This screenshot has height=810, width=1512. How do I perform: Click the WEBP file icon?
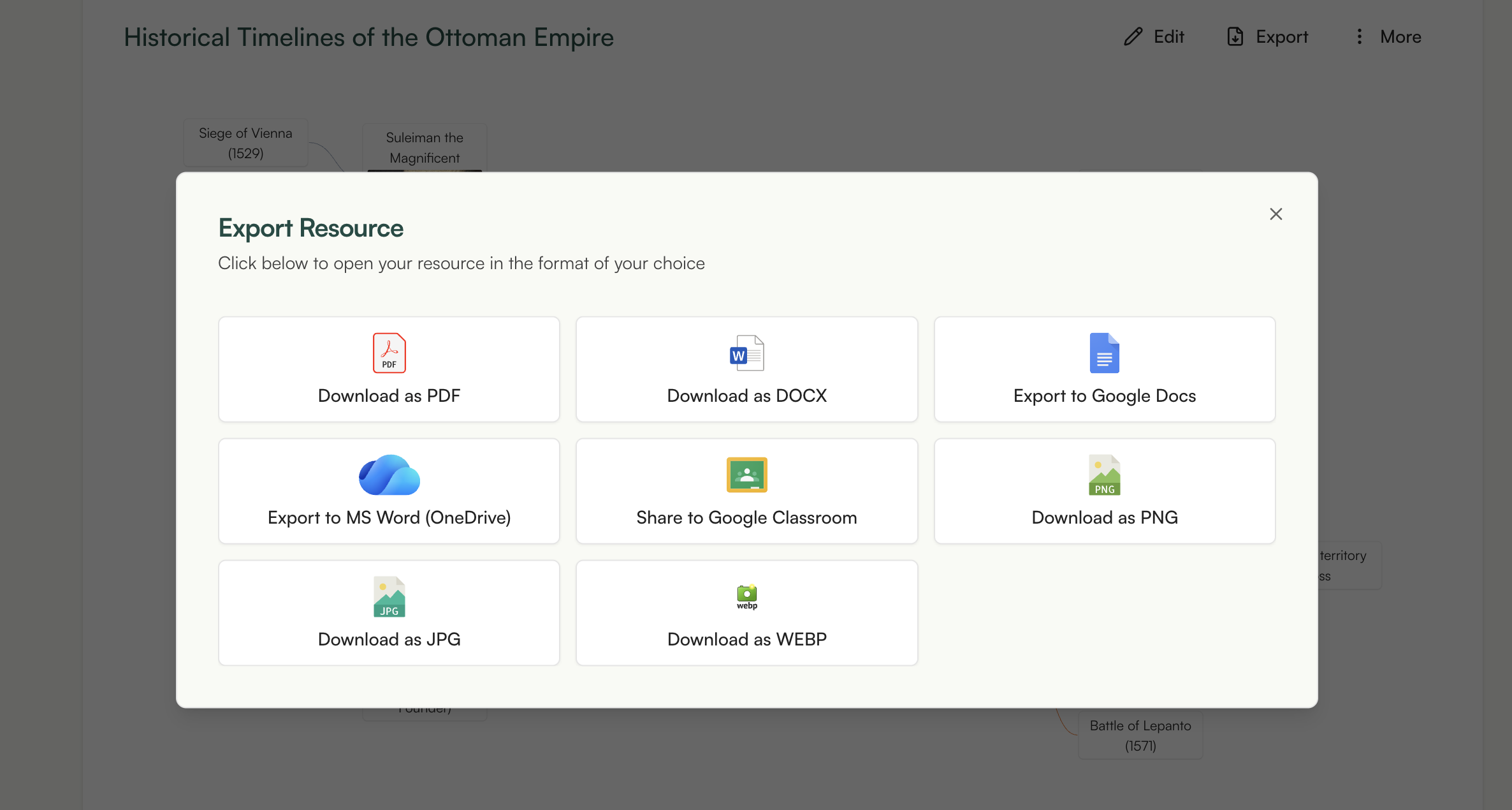[x=746, y=596]
